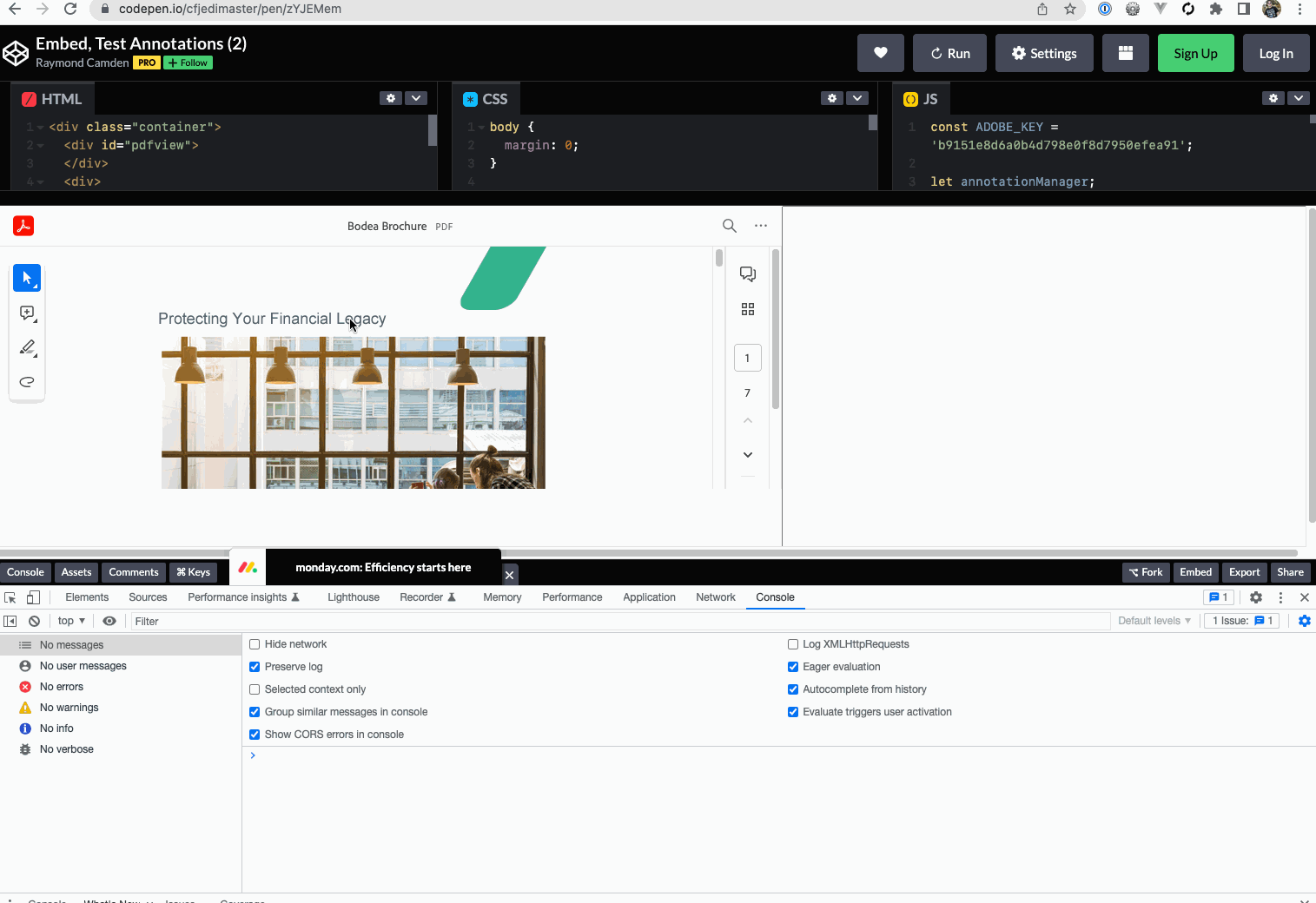The width and height of the screenshot is (1316, 903).
Task: Open the add sticky note comment tool
Action: 27,313
